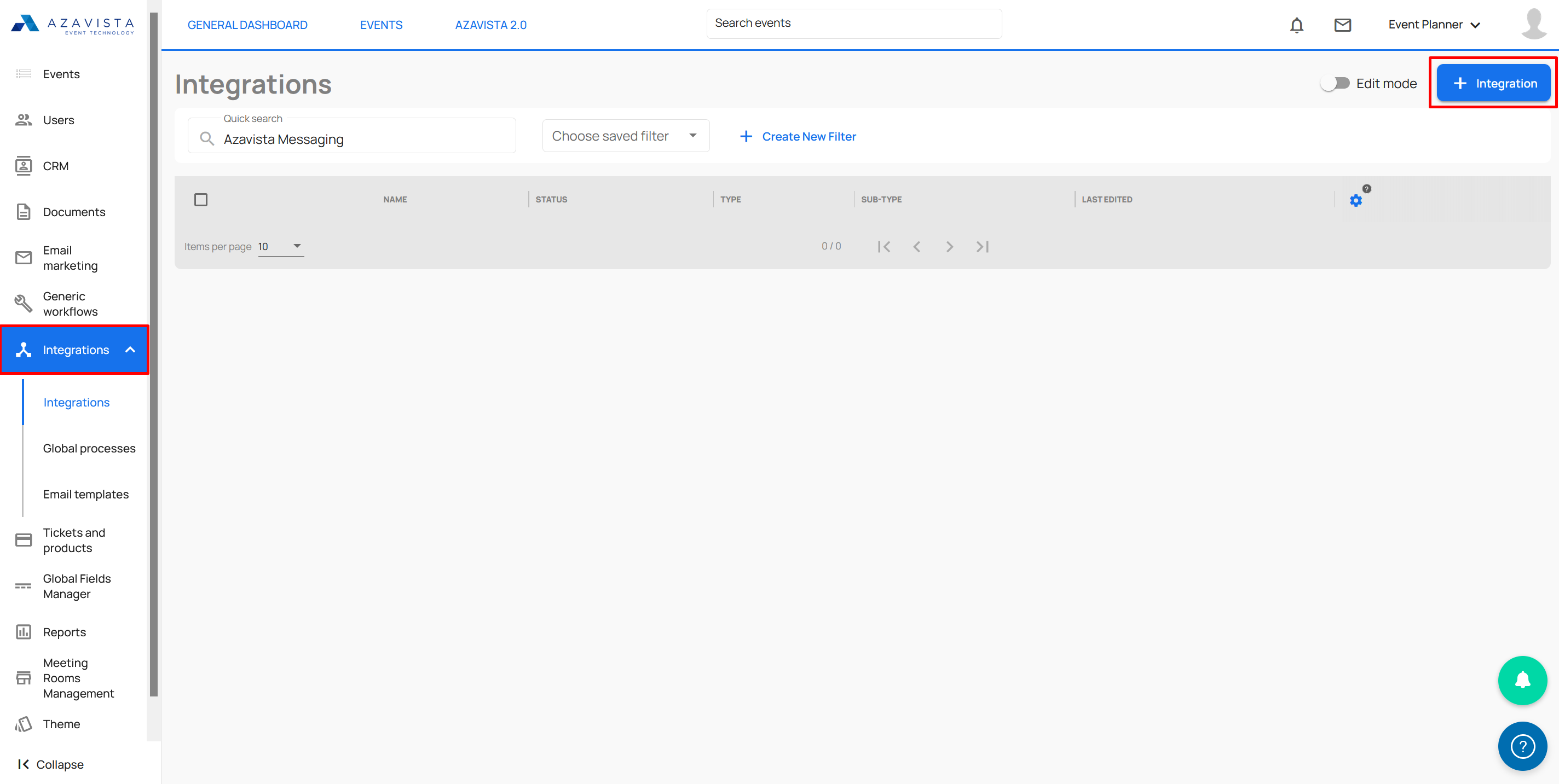1559x784 pixels.
Task: Click Create New Filter link
Action: (798, 137)
